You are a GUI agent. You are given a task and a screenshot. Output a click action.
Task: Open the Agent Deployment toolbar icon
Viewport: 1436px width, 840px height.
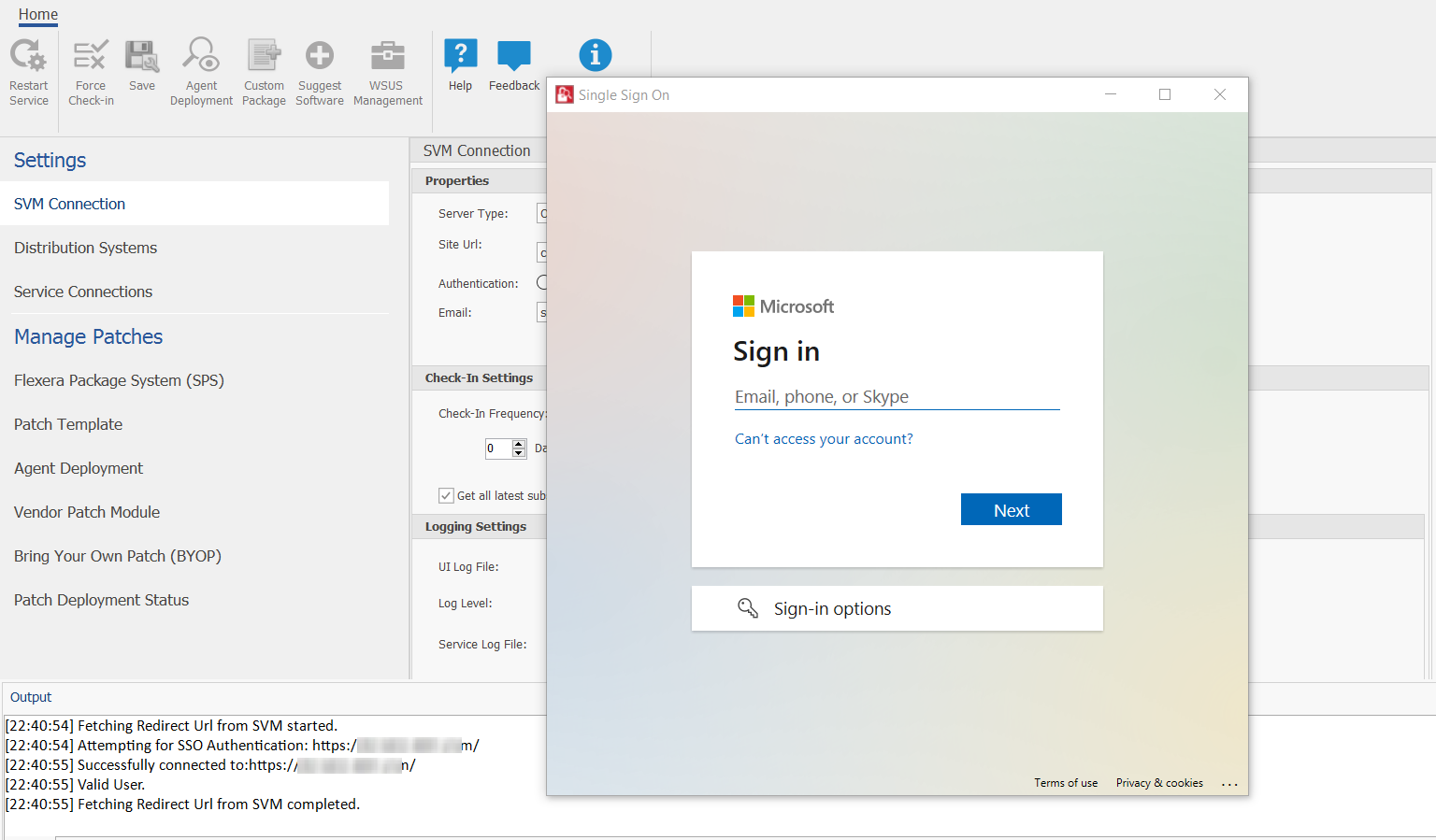(x=201, y=56)
